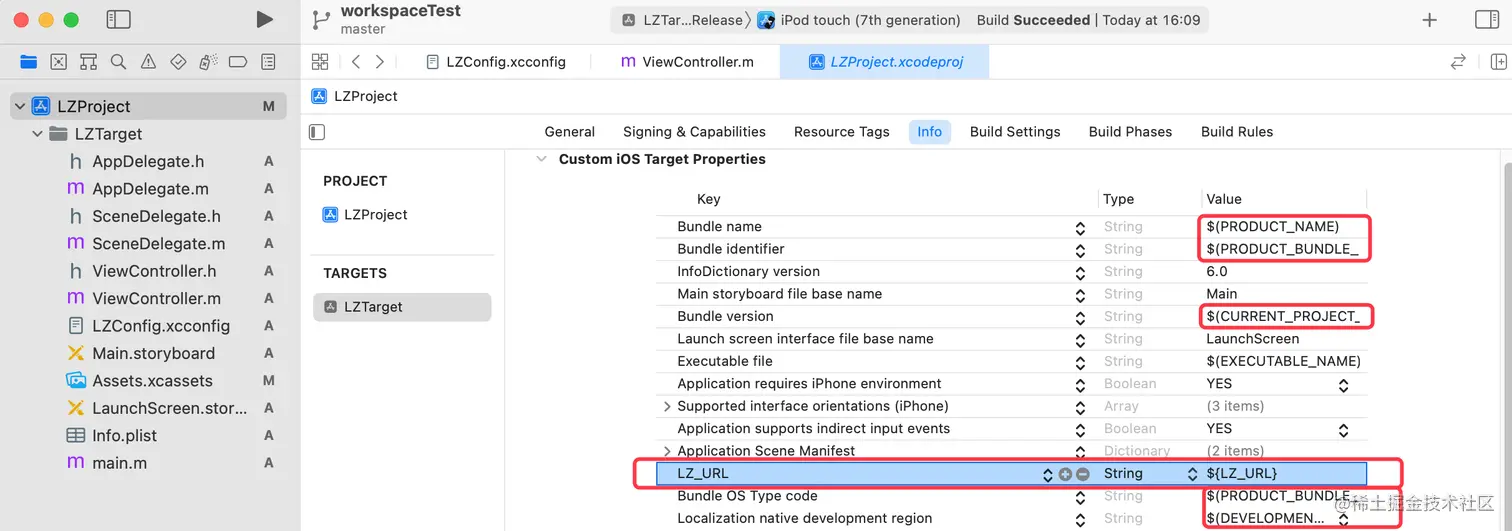Screen dimensions: 1512x531
Task: Select the Info tab
Action: pos(930,132)
